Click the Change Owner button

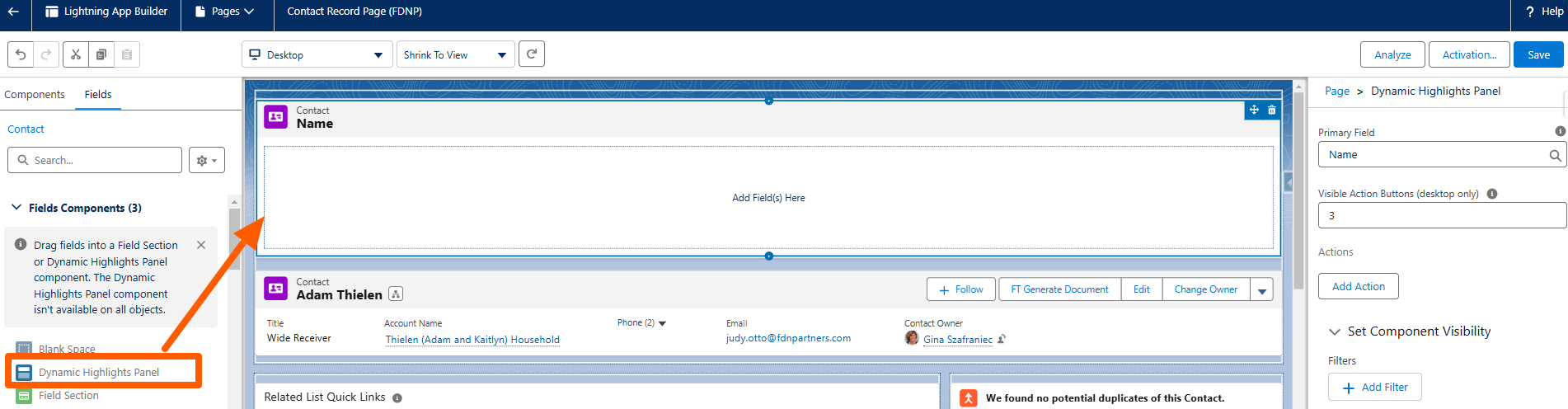(x=1205, y=289)
